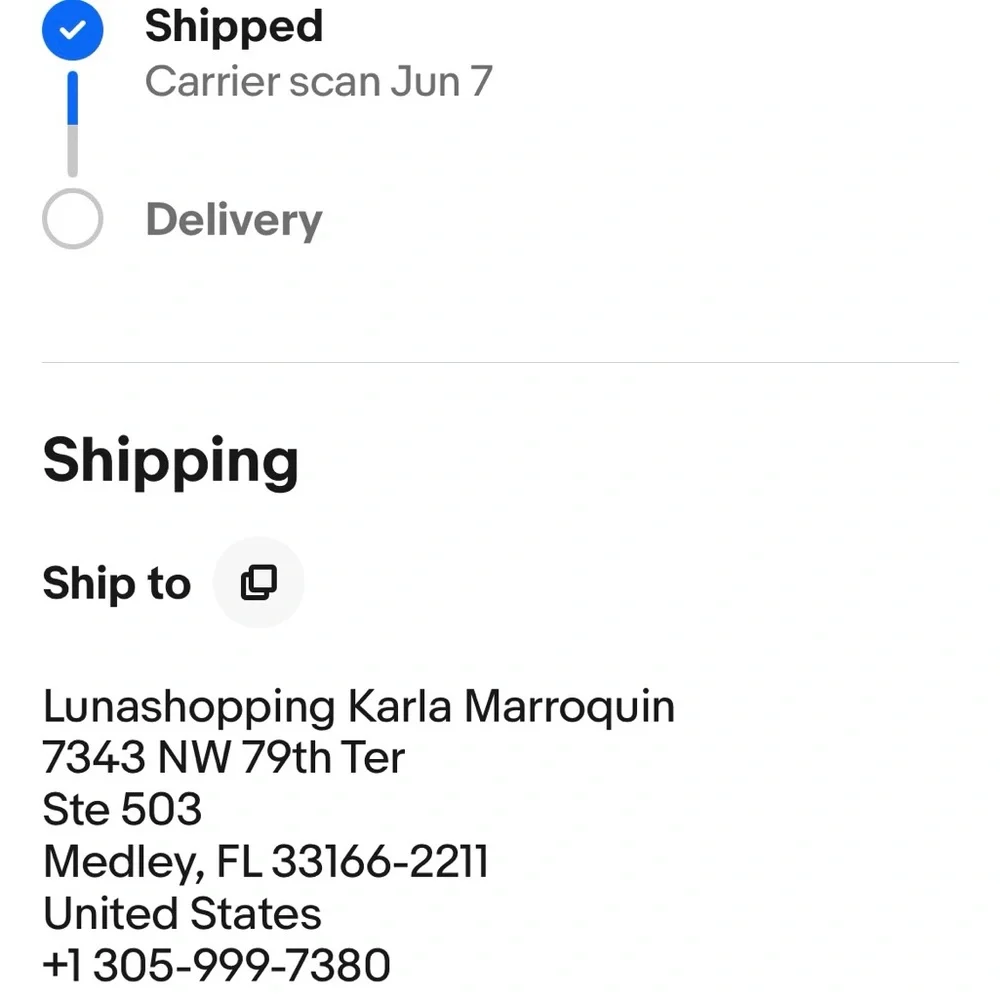The height and width of the screenshot is (1000, 1000).
Task: Click the gray segment of the progress line
Action: [x=72, y=152]
